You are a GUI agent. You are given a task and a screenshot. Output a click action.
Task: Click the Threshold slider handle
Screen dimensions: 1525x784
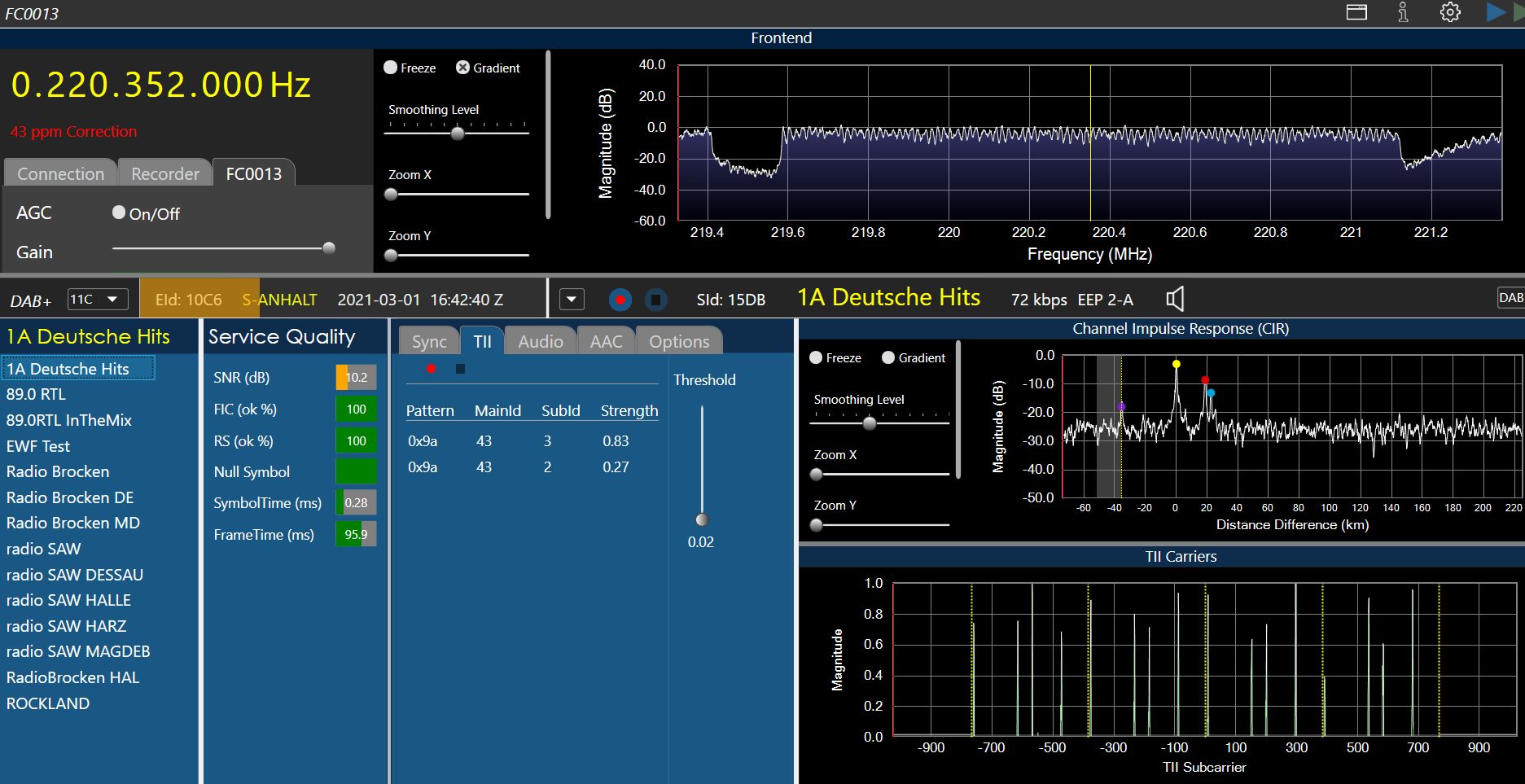(702, 519)
